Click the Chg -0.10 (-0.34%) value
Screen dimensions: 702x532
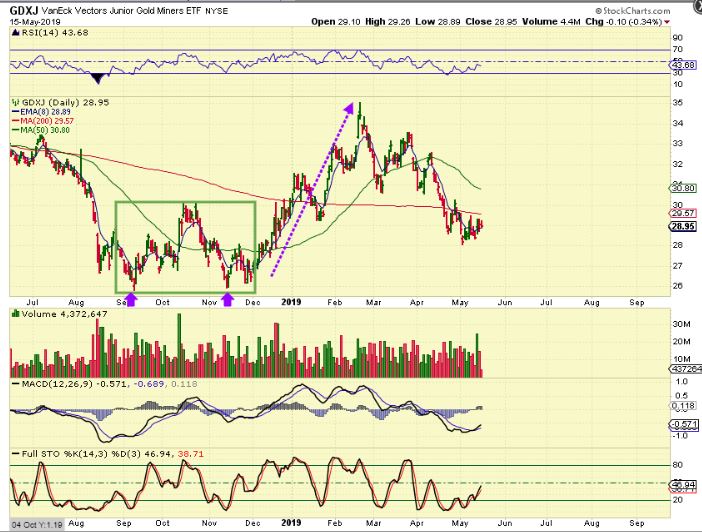coord(624,21)
